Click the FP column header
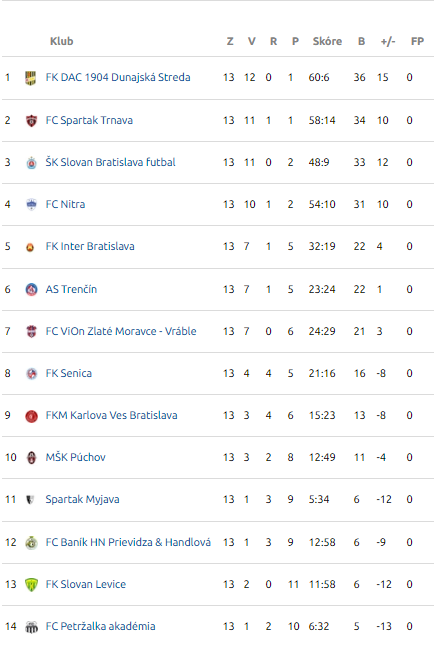Viewport: 435px width, 646px height. [417, 41]
